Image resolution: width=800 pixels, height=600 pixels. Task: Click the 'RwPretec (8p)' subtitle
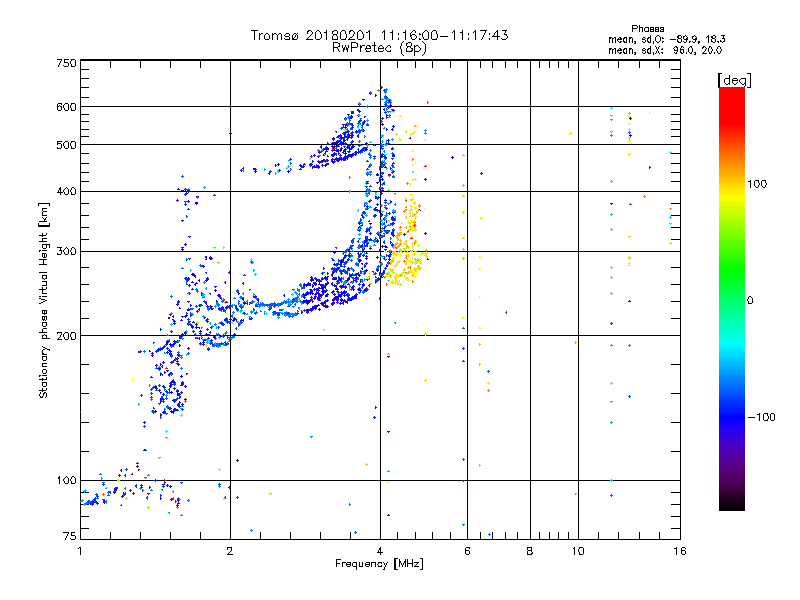379,48
